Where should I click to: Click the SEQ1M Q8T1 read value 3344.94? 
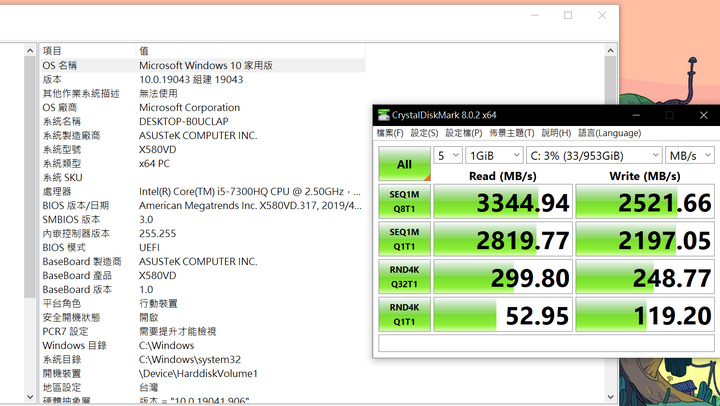(x=503, y=201)
